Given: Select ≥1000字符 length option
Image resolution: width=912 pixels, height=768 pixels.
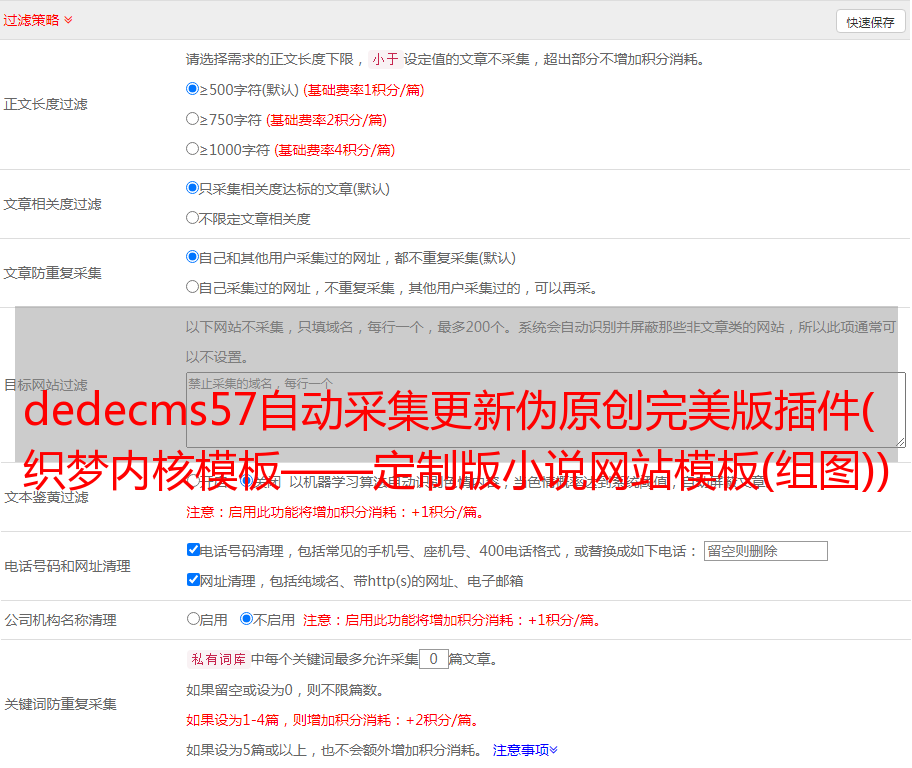Looking at the screenshot, I should point(192,149).
